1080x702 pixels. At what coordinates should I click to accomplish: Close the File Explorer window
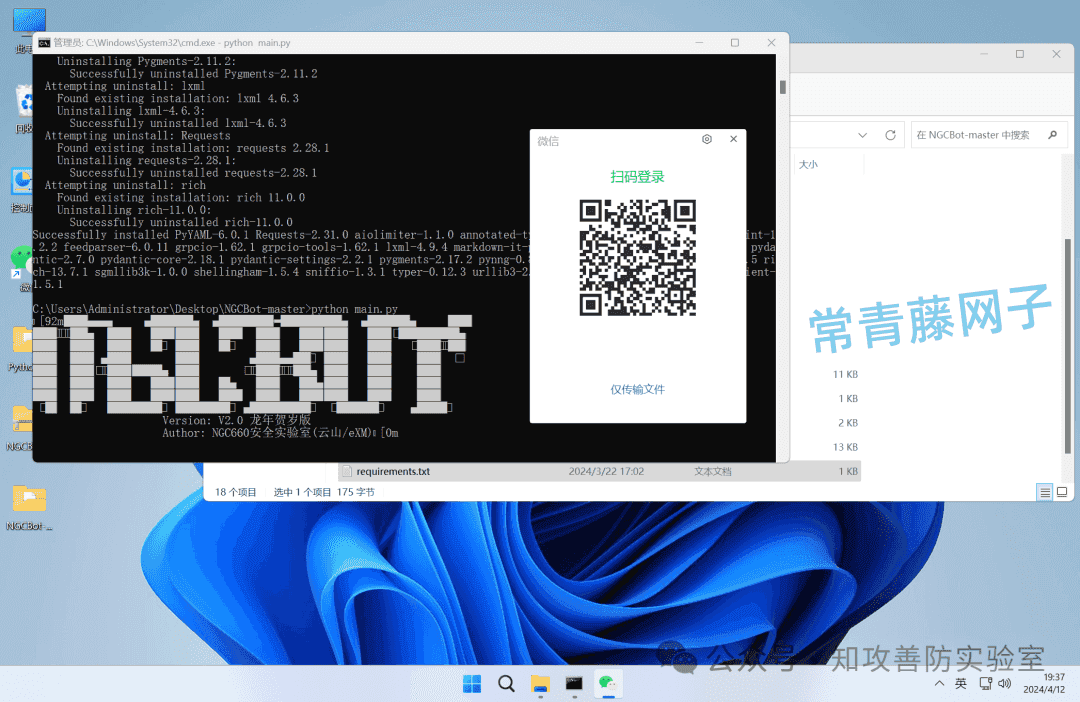[x=1057, y=54]
